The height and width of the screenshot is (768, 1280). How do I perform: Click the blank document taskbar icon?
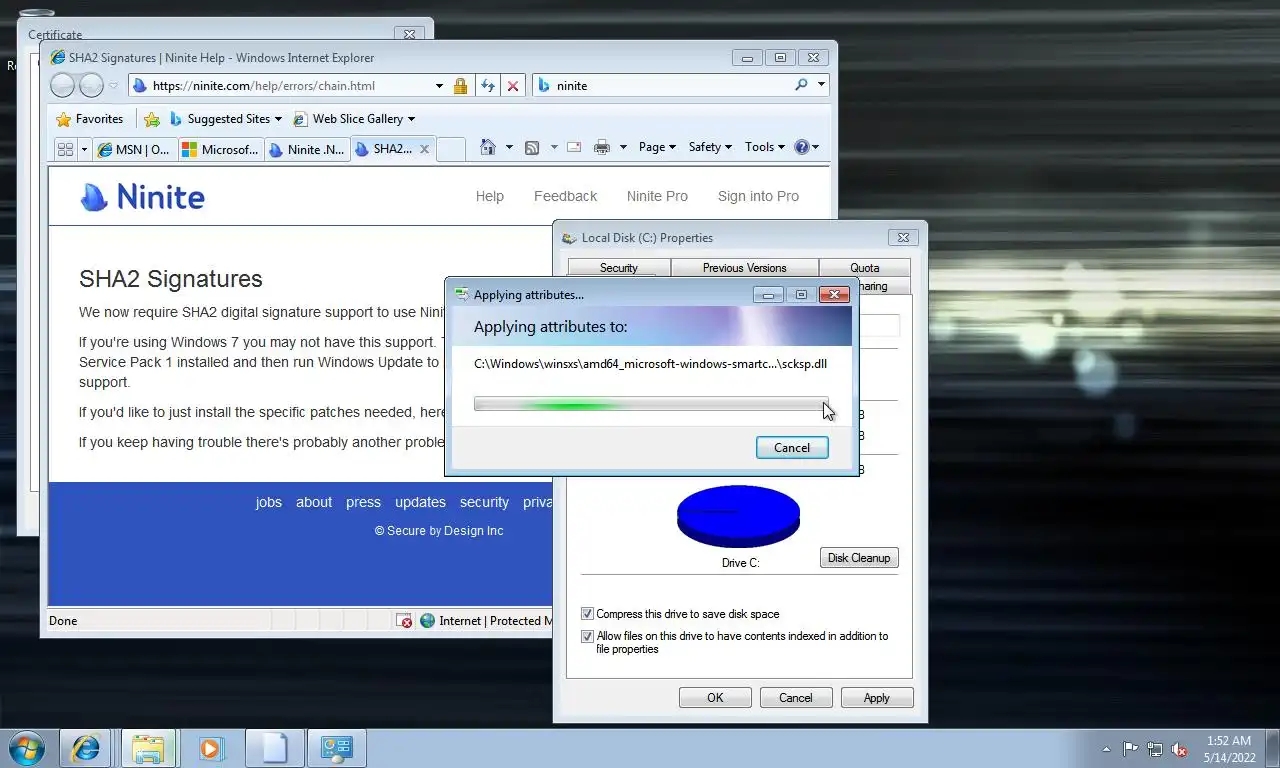coord(274,748)
